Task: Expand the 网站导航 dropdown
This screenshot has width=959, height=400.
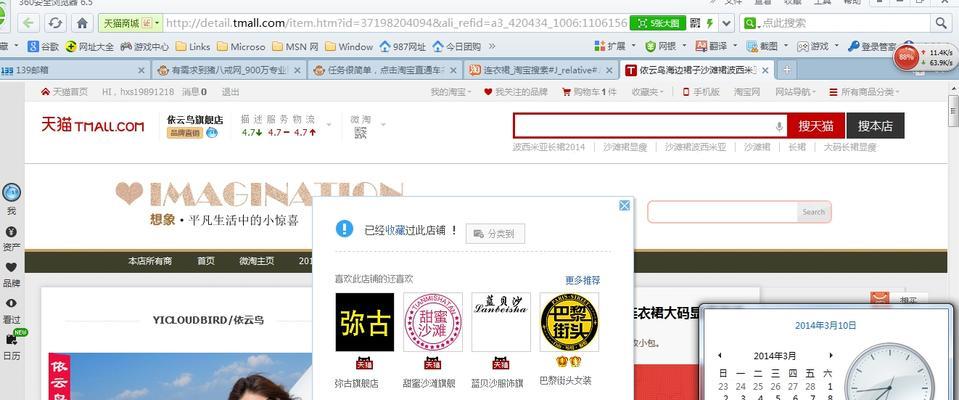Action: point(795,92)
